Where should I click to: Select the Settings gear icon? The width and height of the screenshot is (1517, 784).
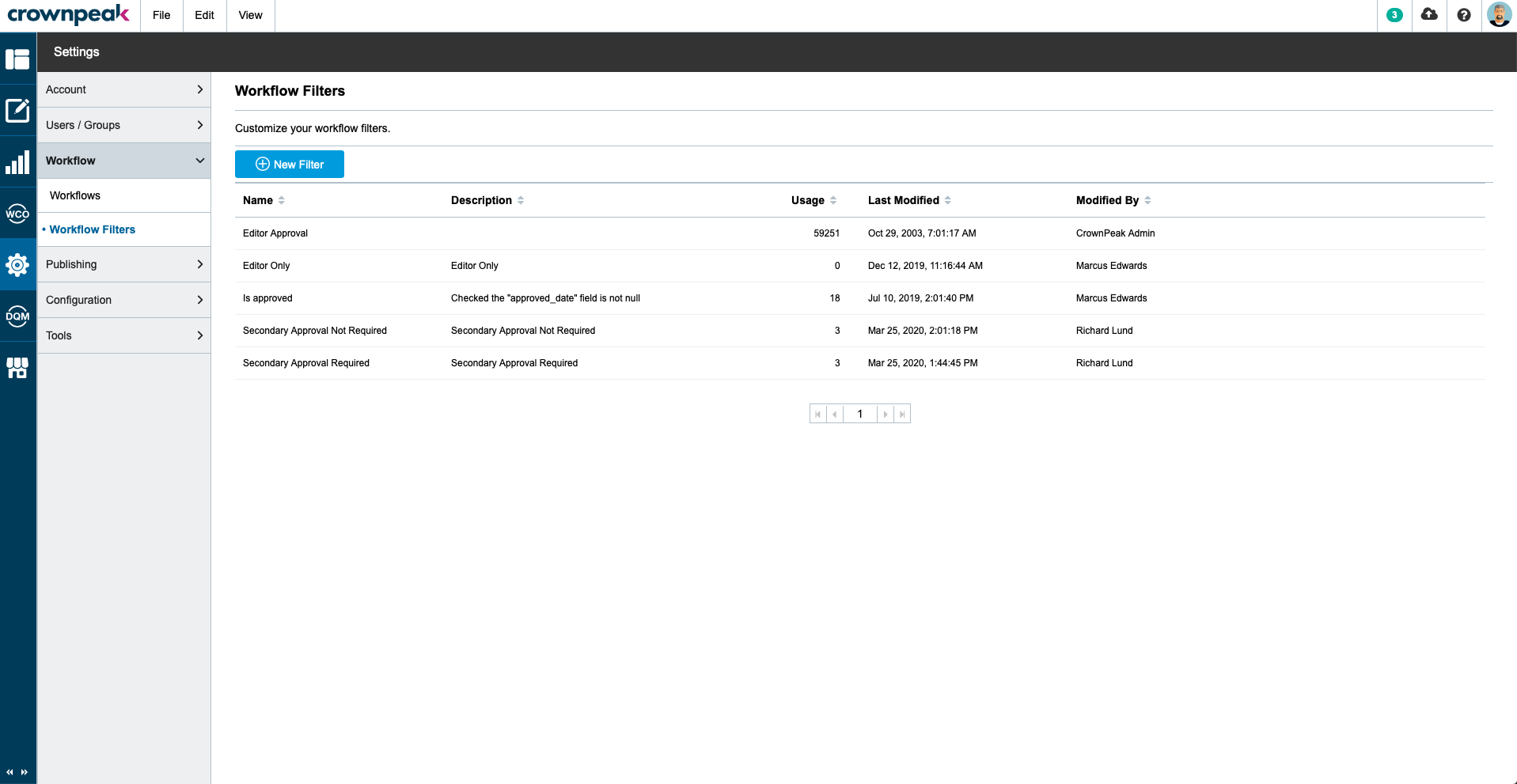[x=17, y=265]
